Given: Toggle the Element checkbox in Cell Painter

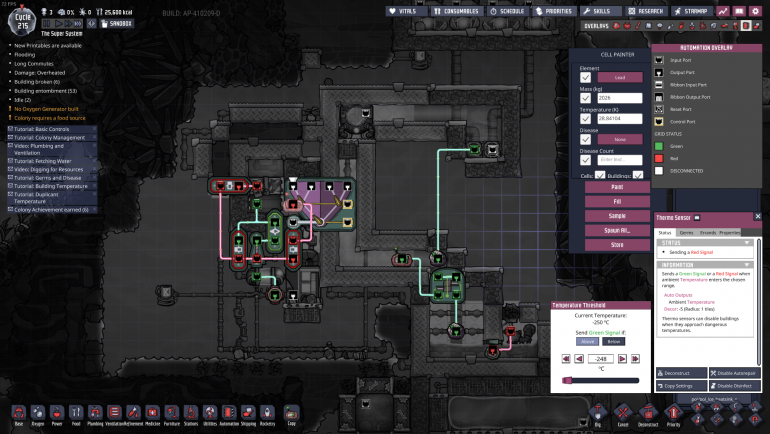Looking at the screenshot, I should tap(585, 77).
